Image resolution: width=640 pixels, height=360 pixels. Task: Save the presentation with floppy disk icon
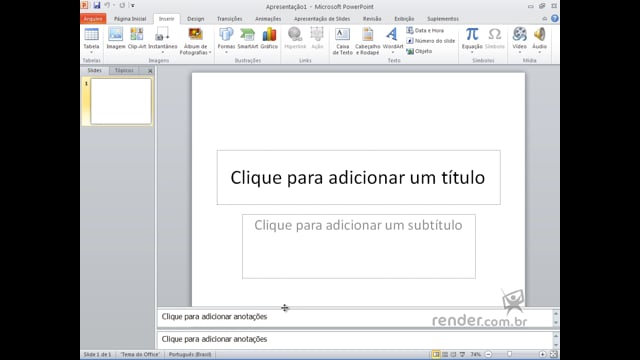pos(97,5)
